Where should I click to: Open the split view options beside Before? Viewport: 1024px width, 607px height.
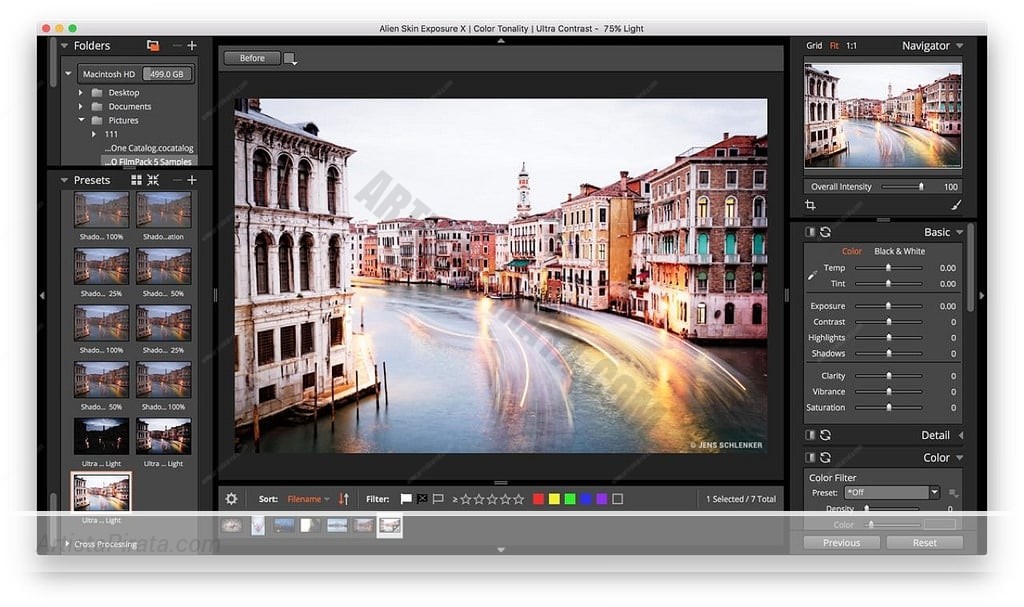point(291,59)
